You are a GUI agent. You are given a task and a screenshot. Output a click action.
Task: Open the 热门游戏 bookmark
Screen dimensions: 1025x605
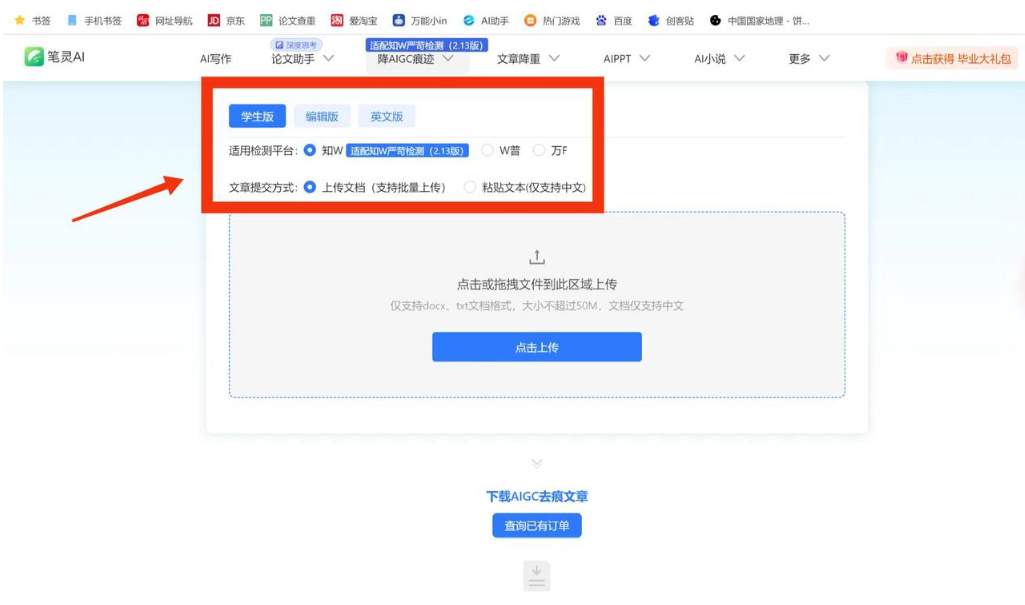coord(552,20)
